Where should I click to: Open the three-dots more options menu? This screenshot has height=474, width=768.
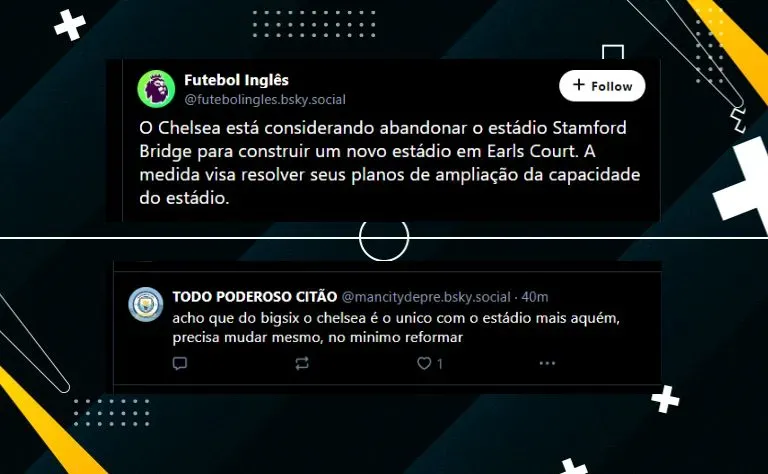pos(547,363)
